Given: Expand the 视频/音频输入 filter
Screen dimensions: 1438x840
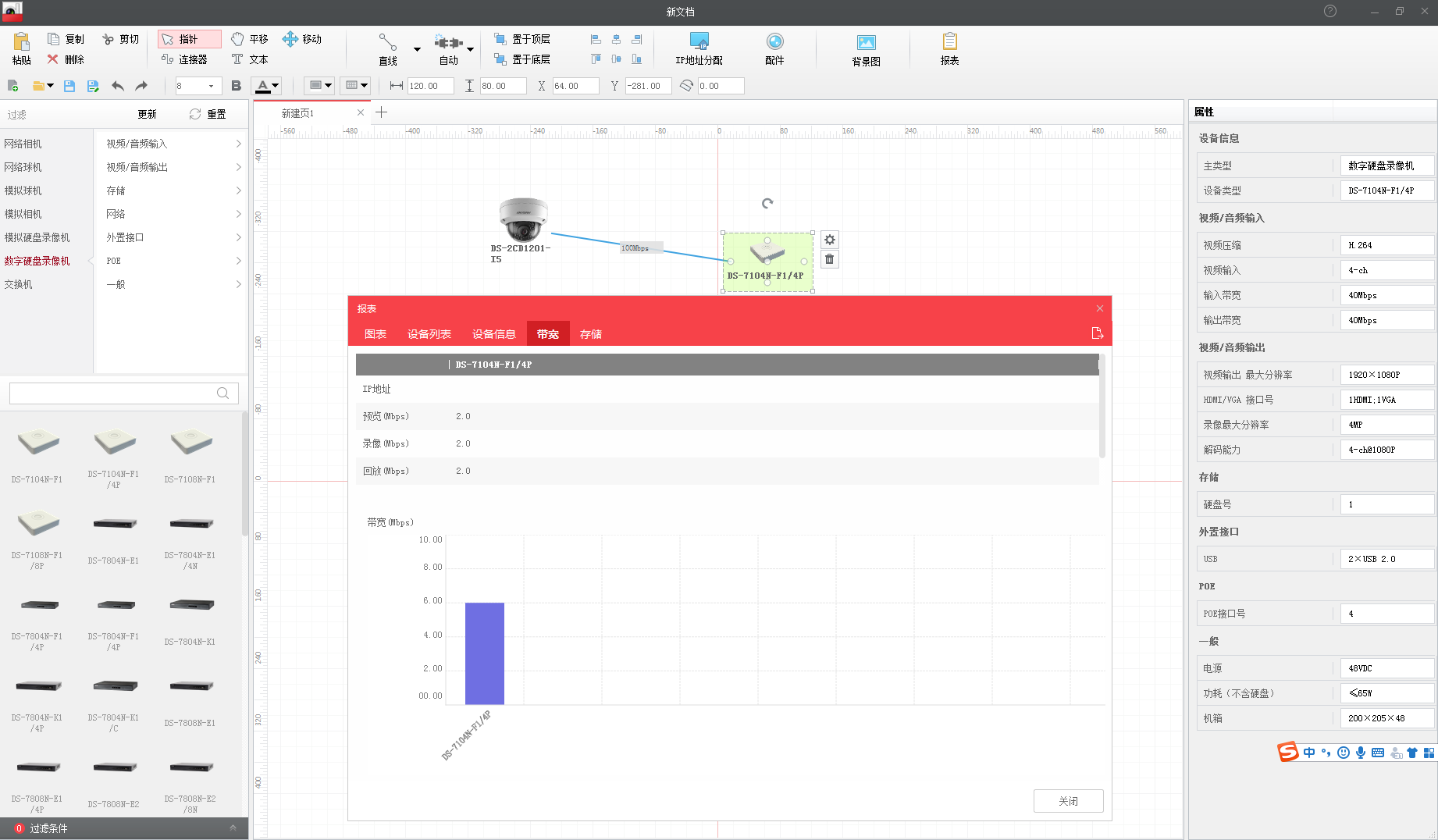Looking at the screenshot, I should tap(174, 144).
